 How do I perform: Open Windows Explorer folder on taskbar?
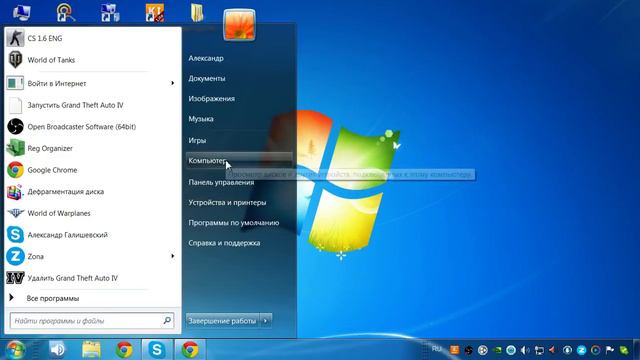[91, 350]
